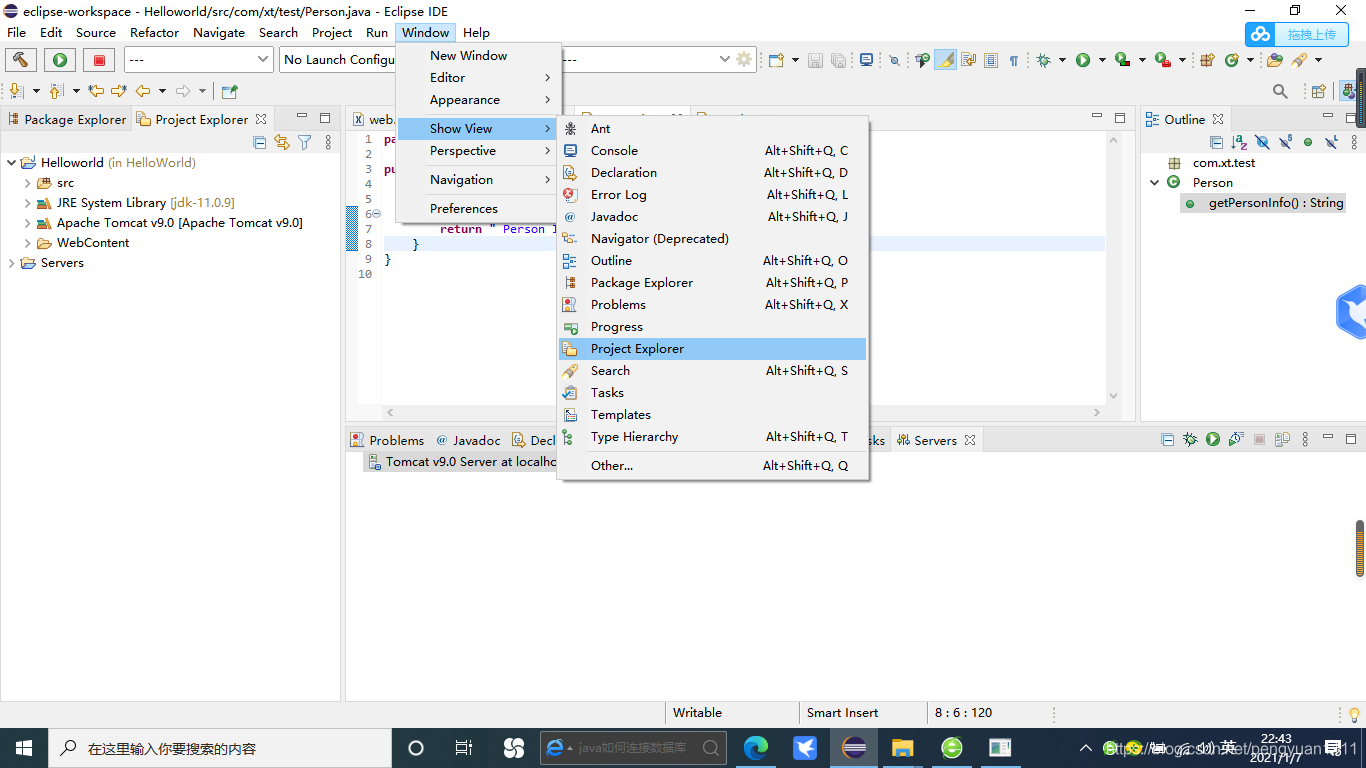Viewport: 1366px width, 768px height.
Task: Show whitespace characters in editor
Action: click(1013, 59)
